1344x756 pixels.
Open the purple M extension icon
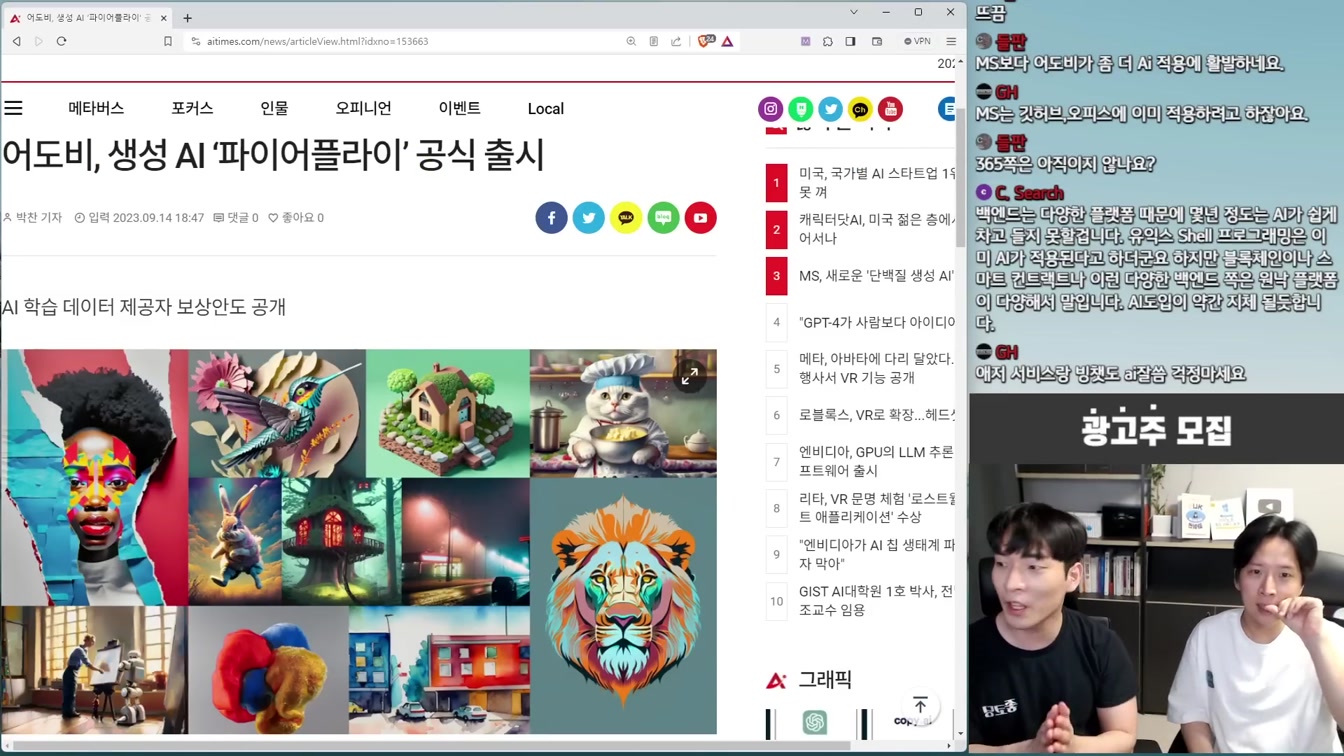coord(805,41)
